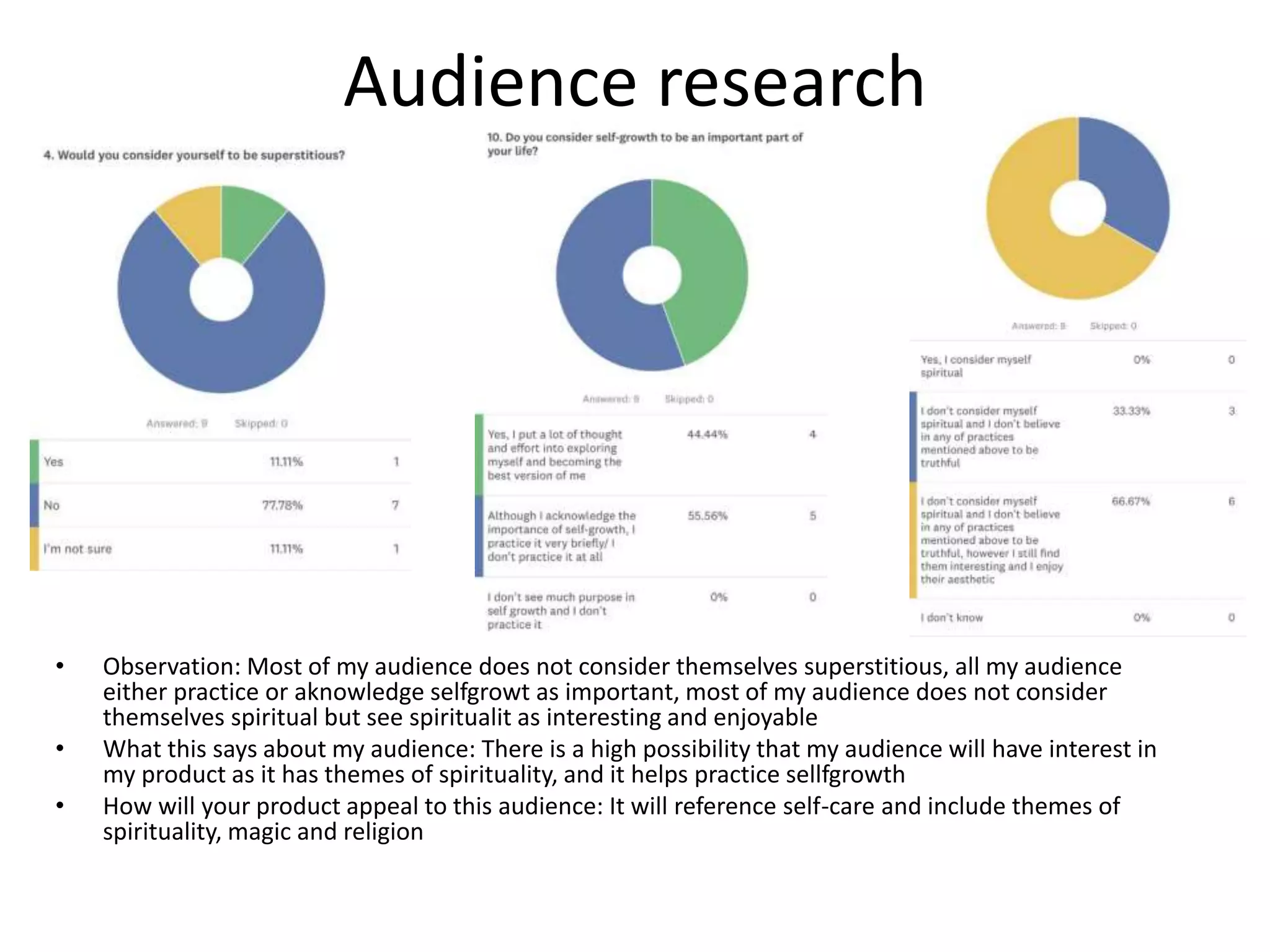The height and width of the screenshot is (952, 1270).
Task: Click 'Yes, I consider myself spiritual' row
Action: [x=1078, y=366]
